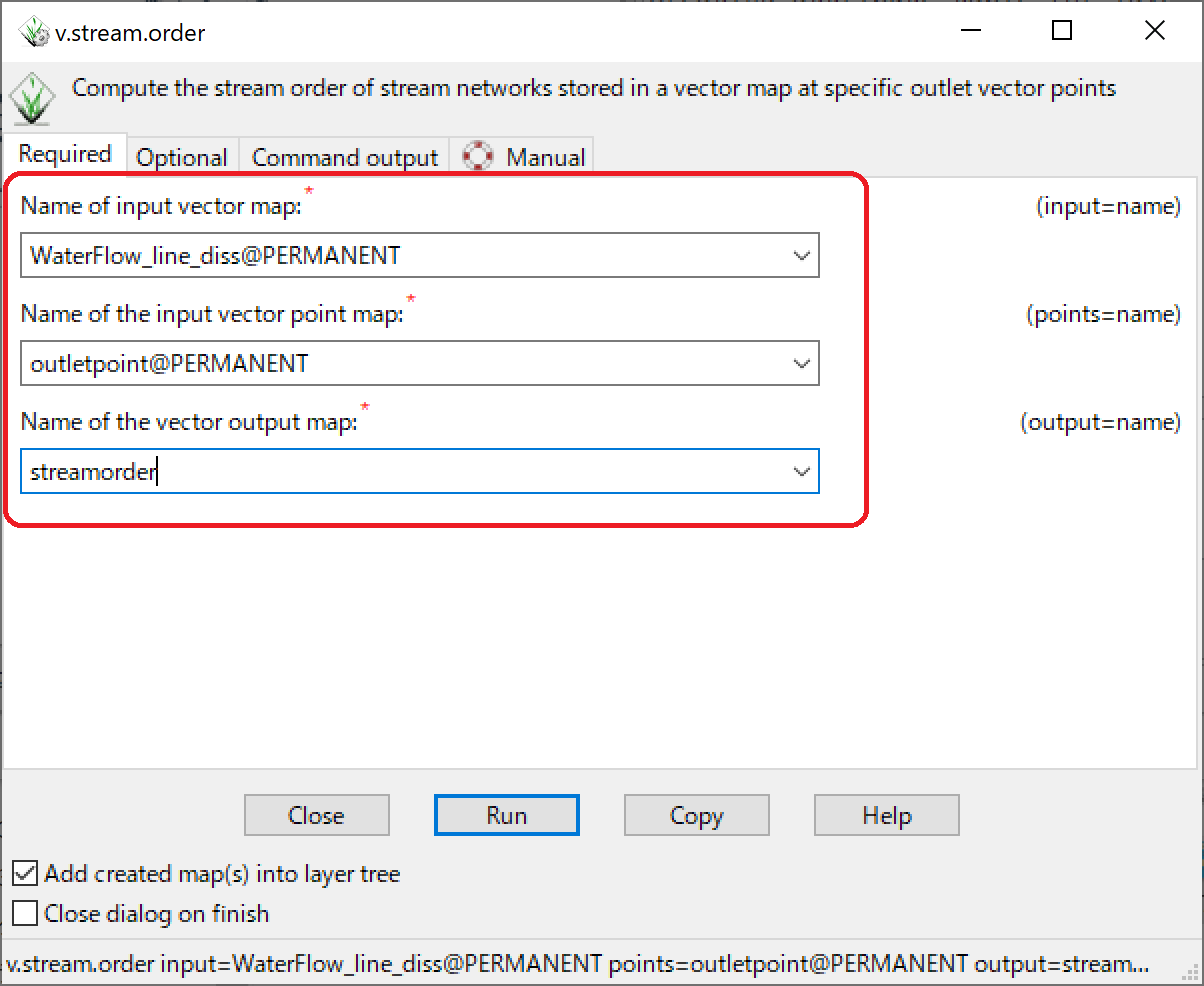Screen dimensions: 1204x986
Task: Close the v.stream.order window with X
Action: click(x=1154, y=31)
